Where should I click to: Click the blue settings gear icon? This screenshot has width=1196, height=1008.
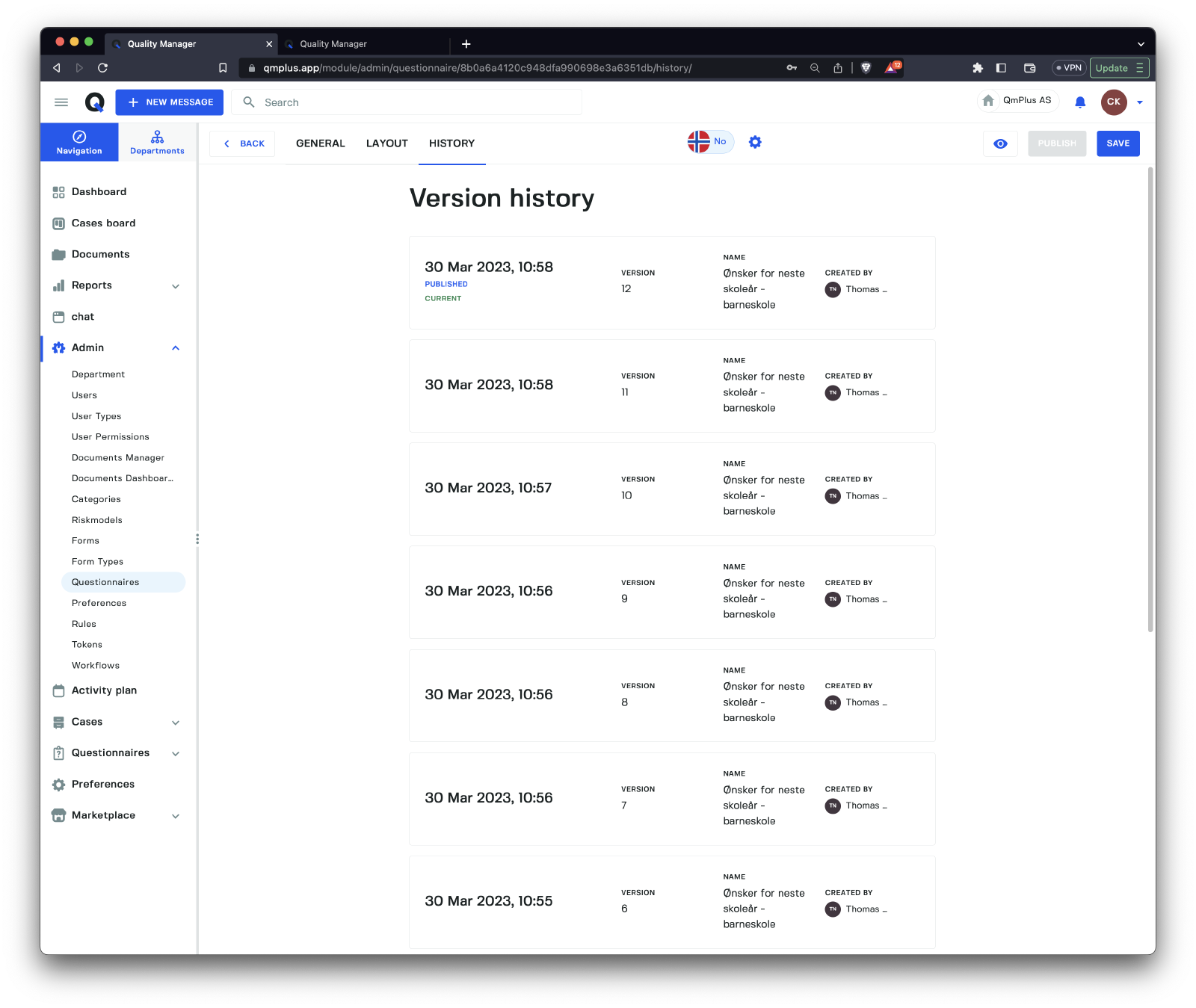[755, 142]
